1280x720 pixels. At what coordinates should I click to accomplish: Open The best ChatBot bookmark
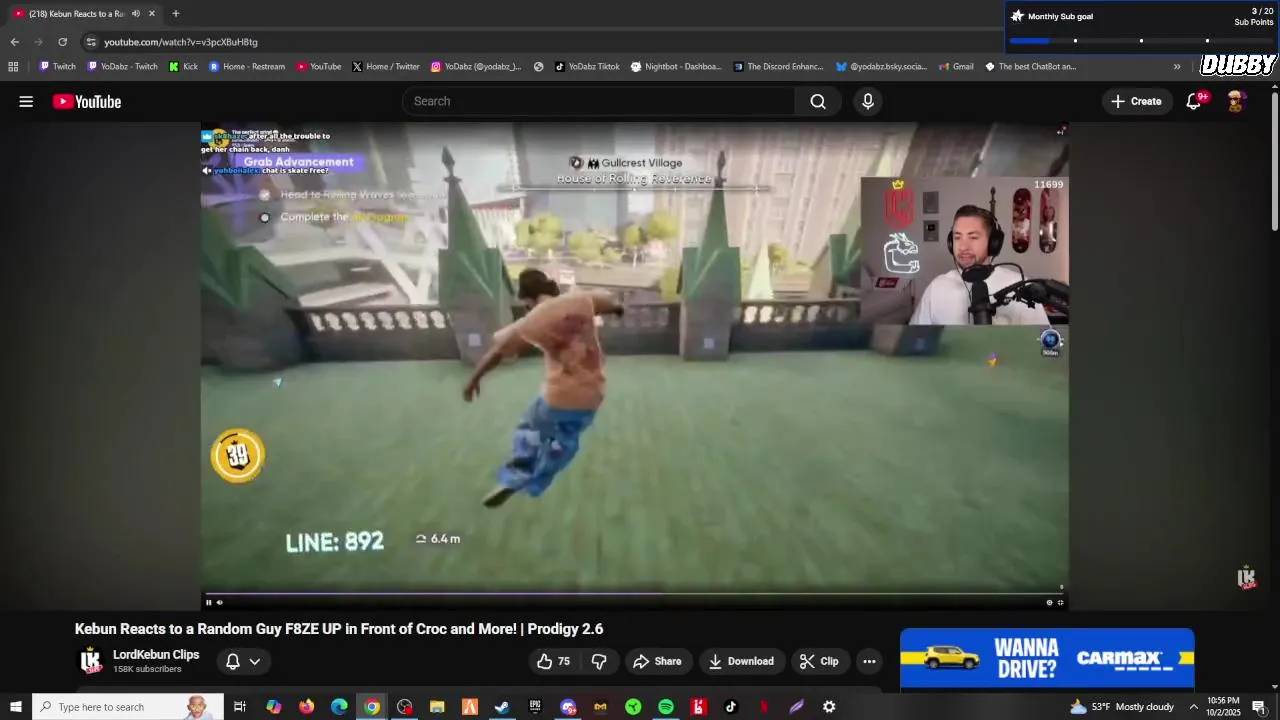coord(1030,67)
